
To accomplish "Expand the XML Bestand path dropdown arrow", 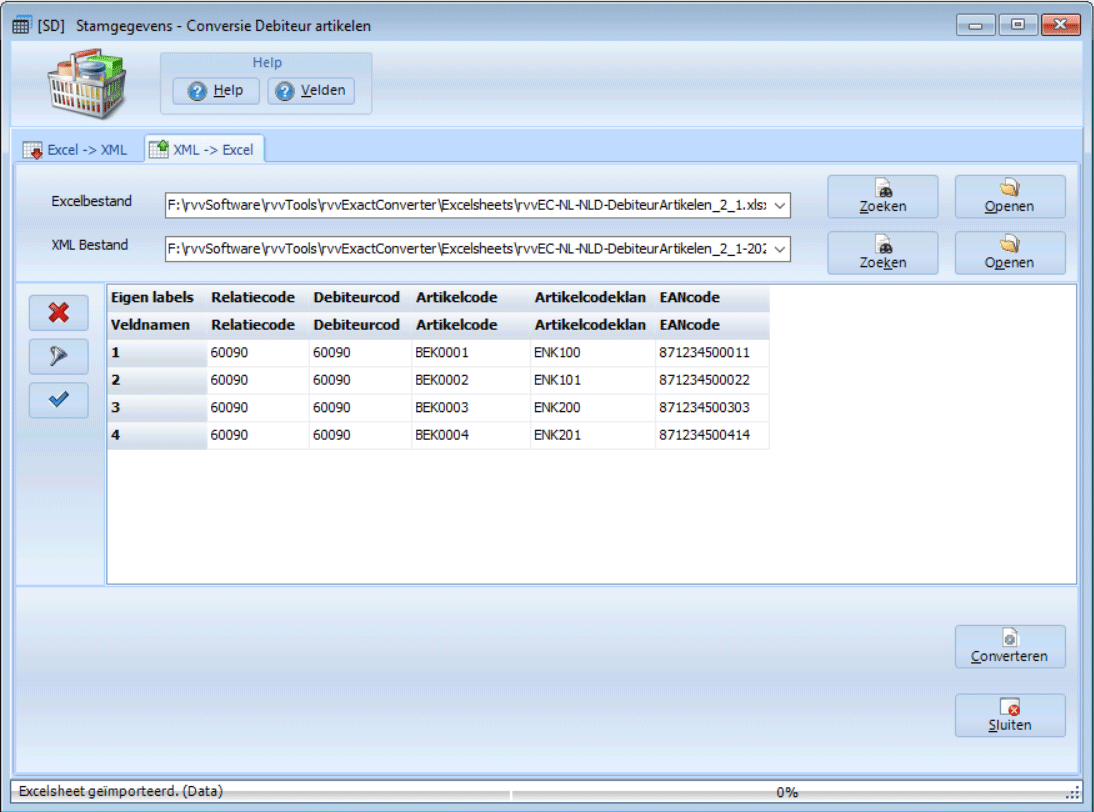I will 779,249.
